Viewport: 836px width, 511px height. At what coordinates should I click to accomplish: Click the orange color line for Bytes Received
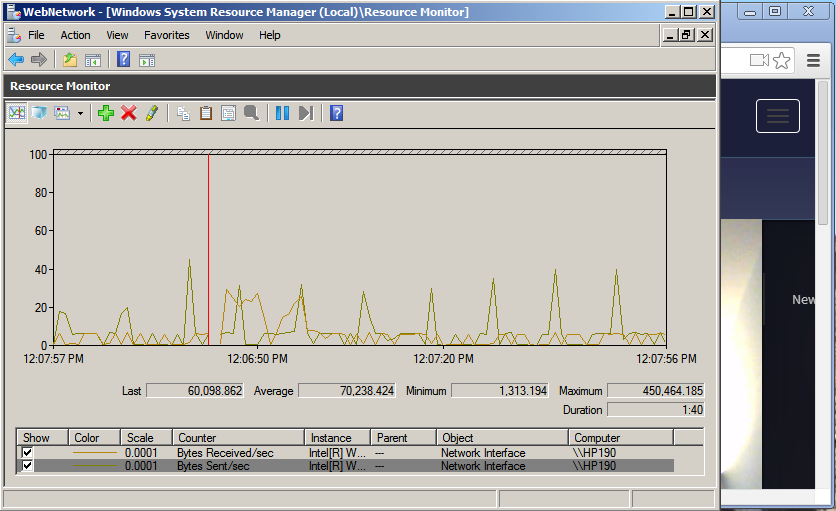(95, 453)
